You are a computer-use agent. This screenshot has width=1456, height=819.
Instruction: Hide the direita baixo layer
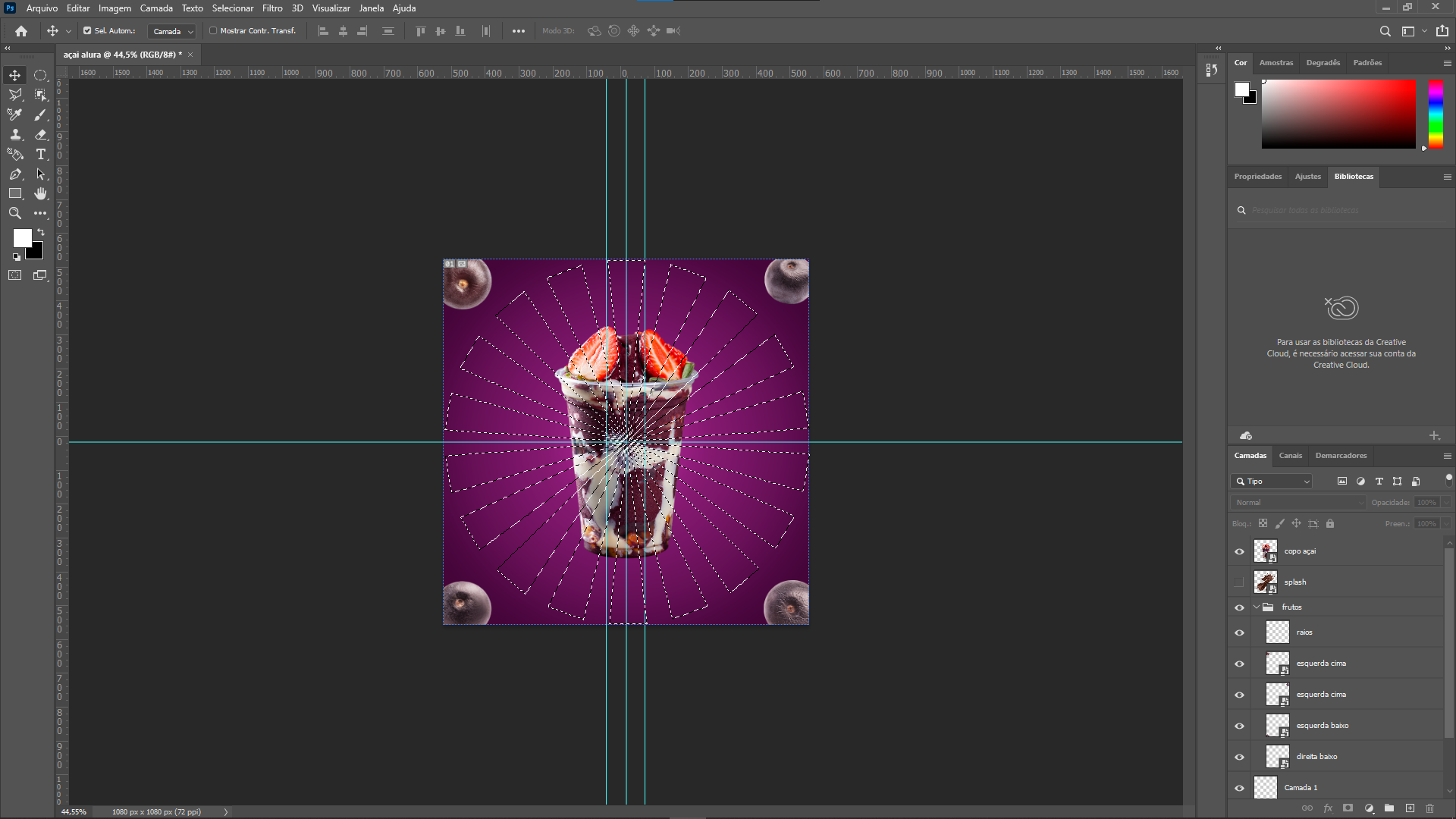coord(1239,757)
